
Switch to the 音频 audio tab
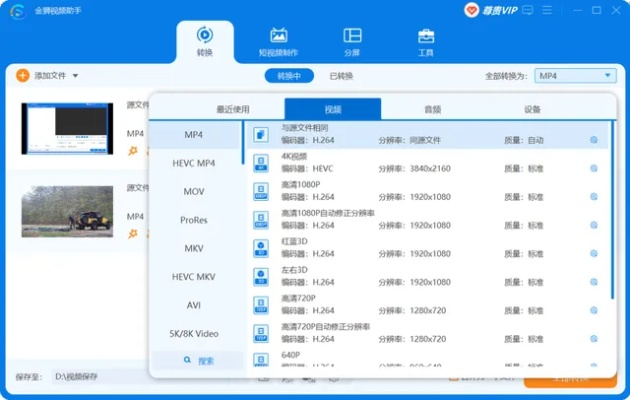pyautogui.click(x=432, y=109)
